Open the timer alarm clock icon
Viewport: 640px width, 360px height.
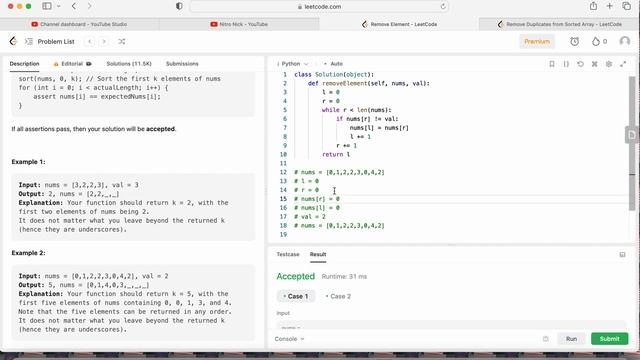click(575, 41)
